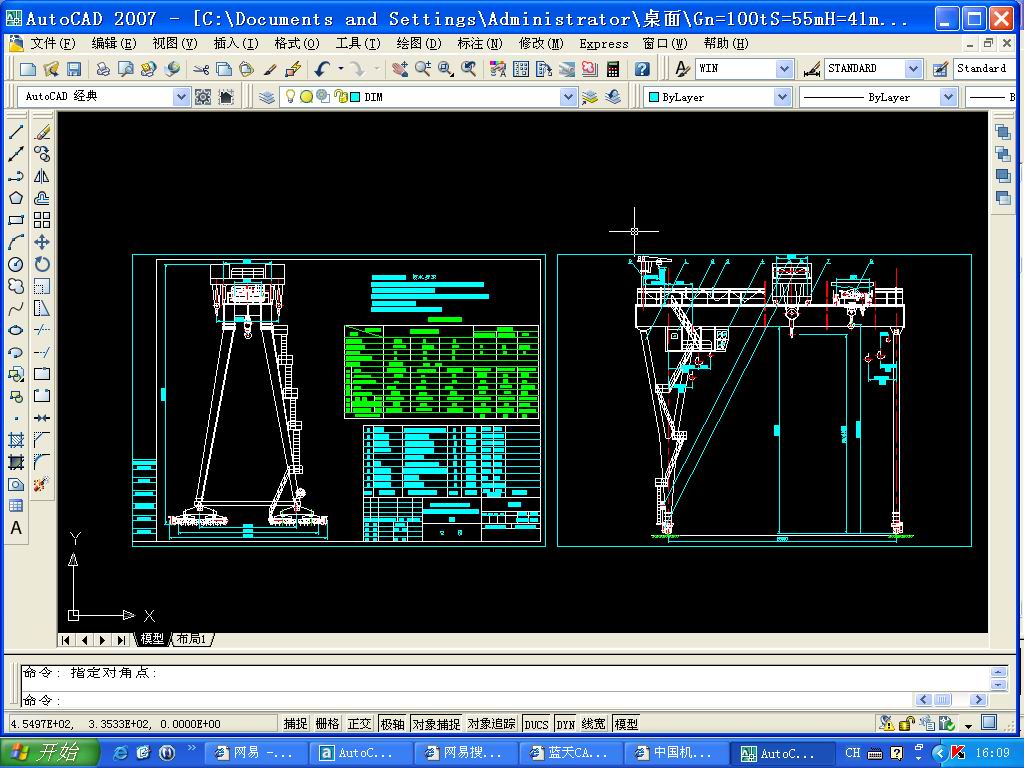Enable 栅格 grid mode

pyautogui.click(x=327, y=723)
